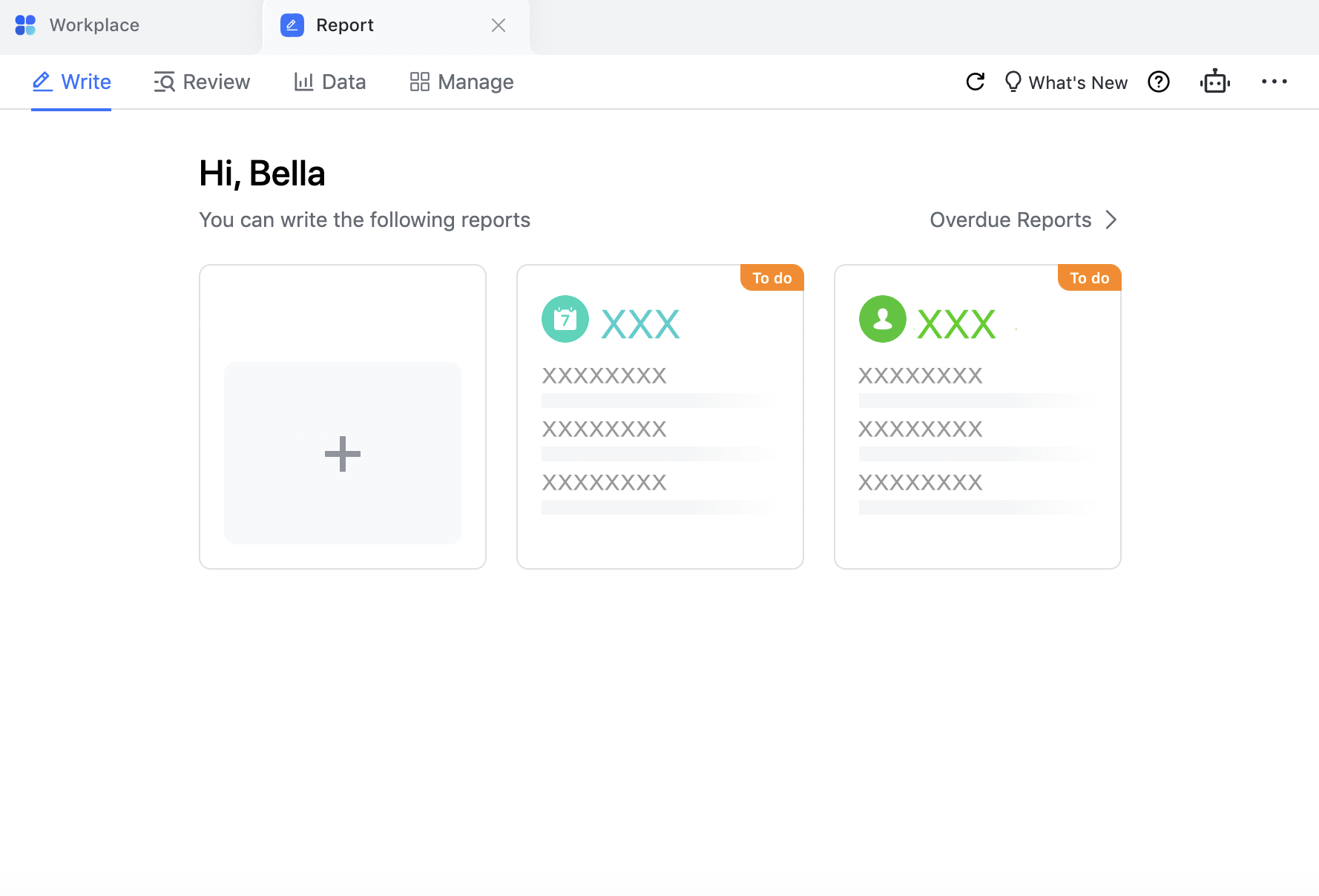Click the Hi, Bella greeting heading
This screenshot has height=896, width=1319.
coord(263,174)
